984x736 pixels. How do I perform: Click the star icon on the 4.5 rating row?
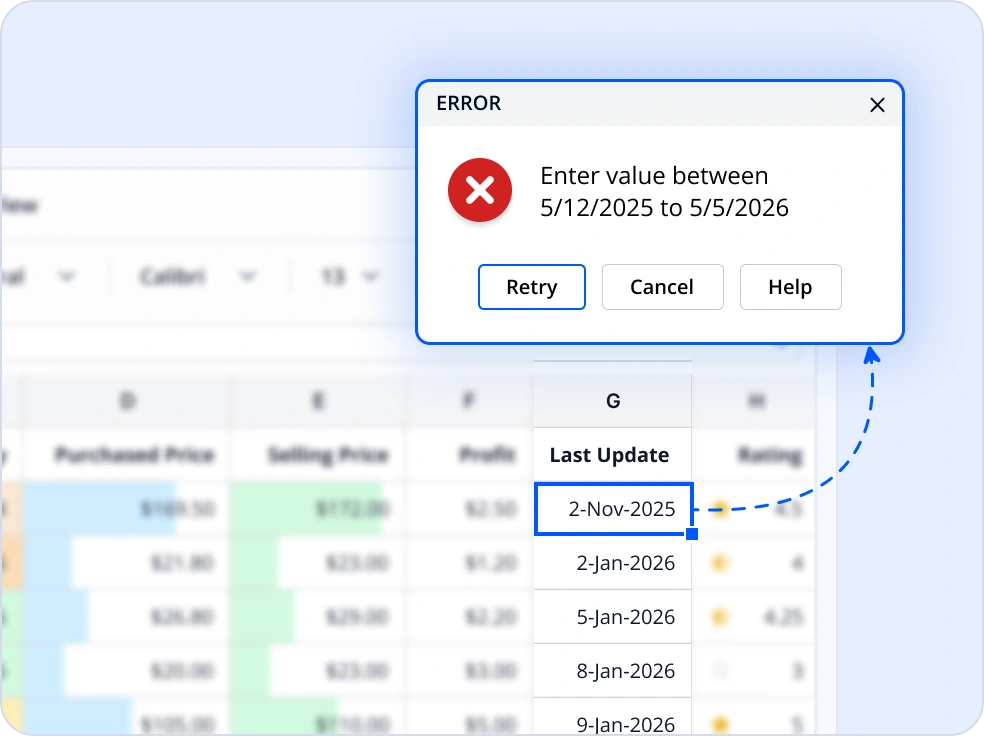720,508
